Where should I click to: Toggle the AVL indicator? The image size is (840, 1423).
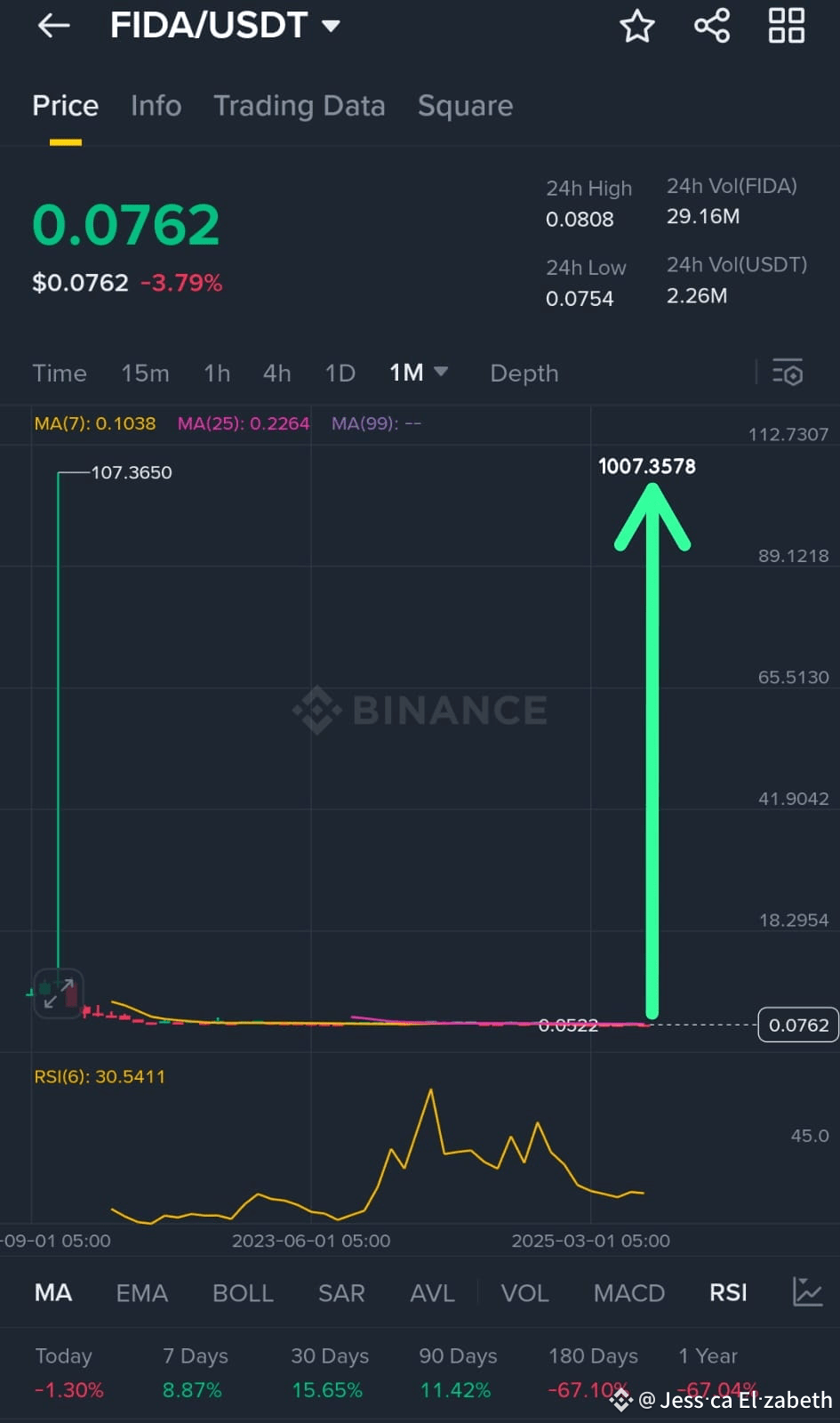(432, 1292)
